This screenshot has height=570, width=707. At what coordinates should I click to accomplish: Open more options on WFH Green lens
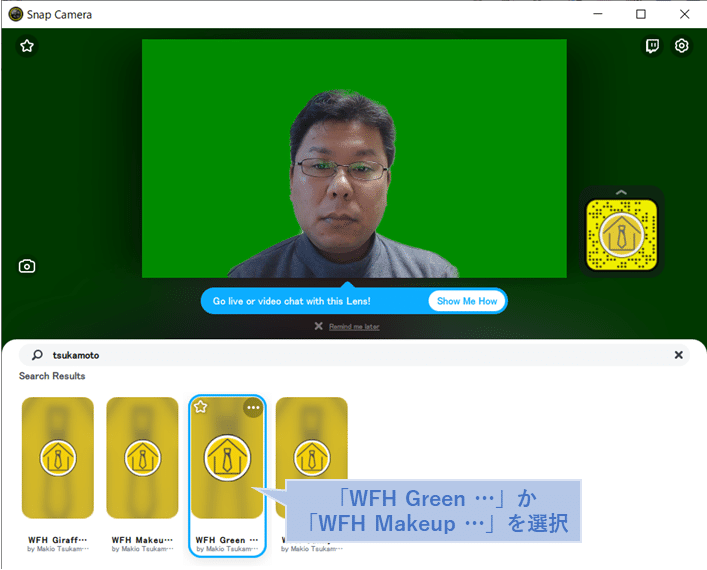pyautogui.click(x=253, y=408)
